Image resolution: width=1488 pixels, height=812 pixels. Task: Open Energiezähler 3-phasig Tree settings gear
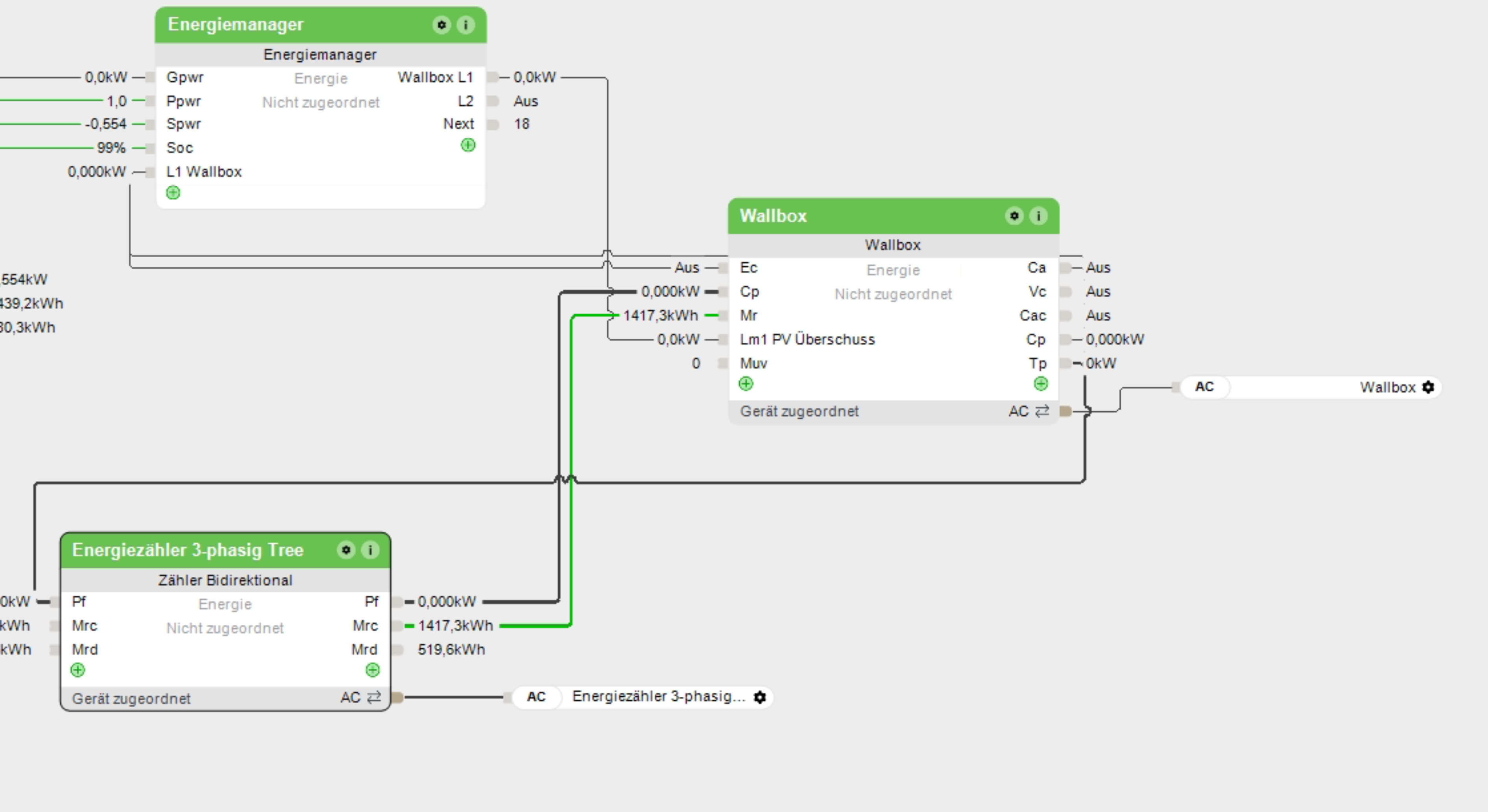pos(346,550)
